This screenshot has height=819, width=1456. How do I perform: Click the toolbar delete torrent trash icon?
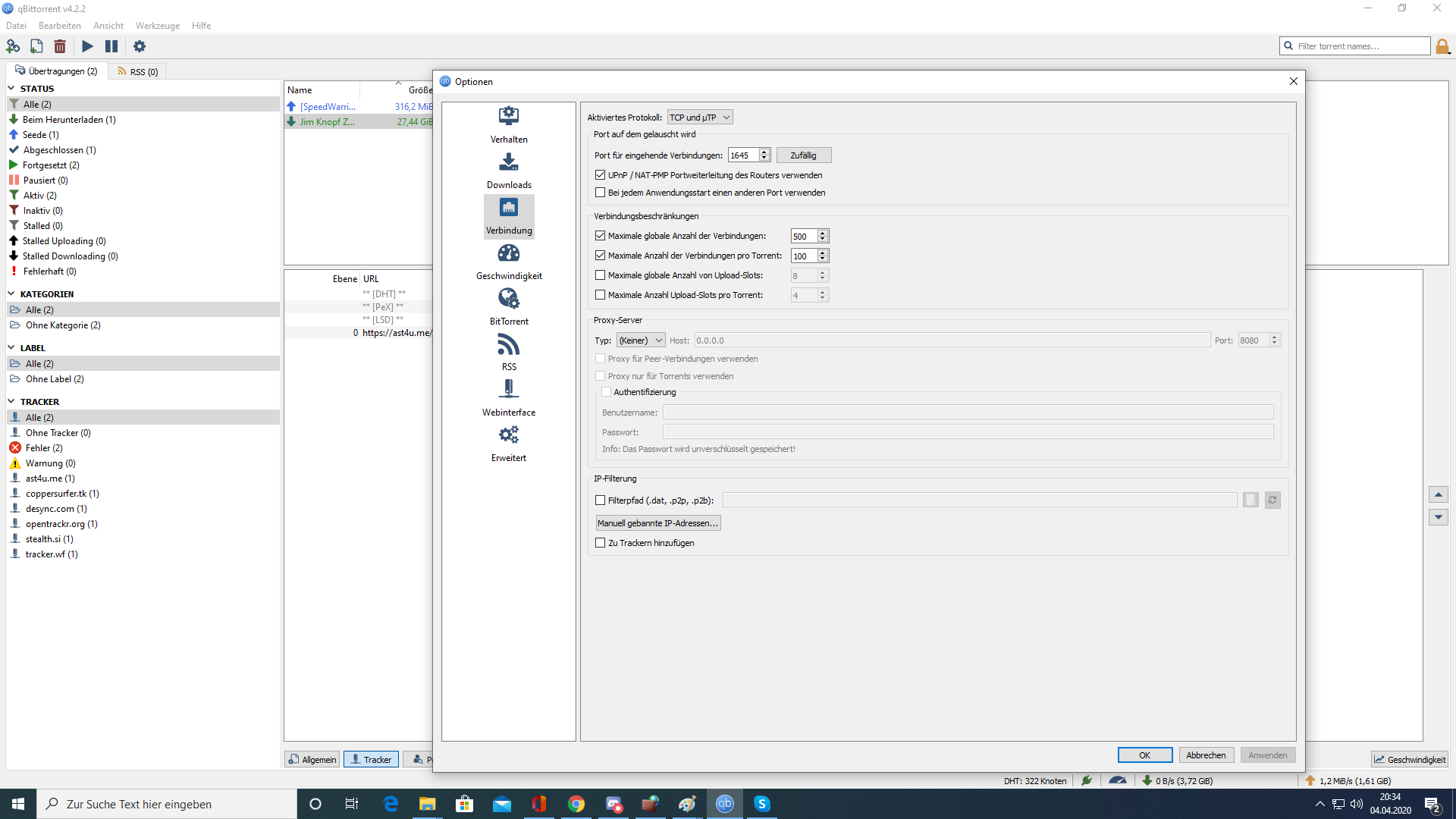pyautogui.click(x=60, y=46)
